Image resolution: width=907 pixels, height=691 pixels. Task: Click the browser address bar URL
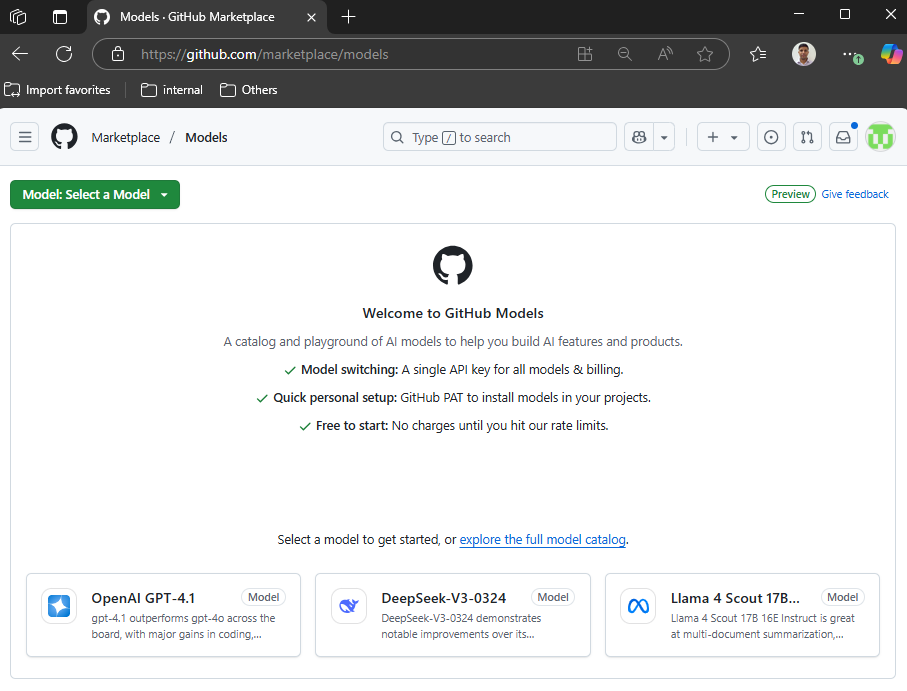click(x=265, y=54)
